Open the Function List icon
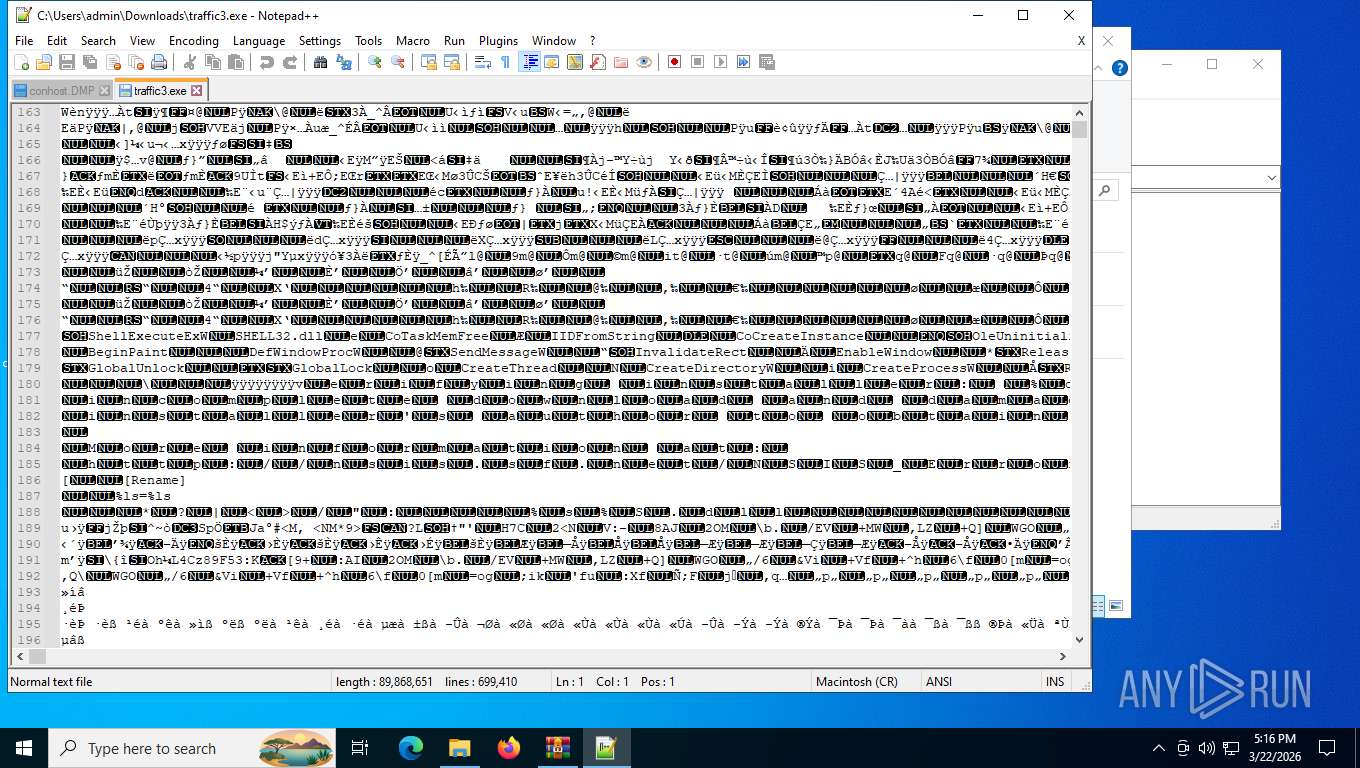This screenshot has height=768, width=1360. 598,62
